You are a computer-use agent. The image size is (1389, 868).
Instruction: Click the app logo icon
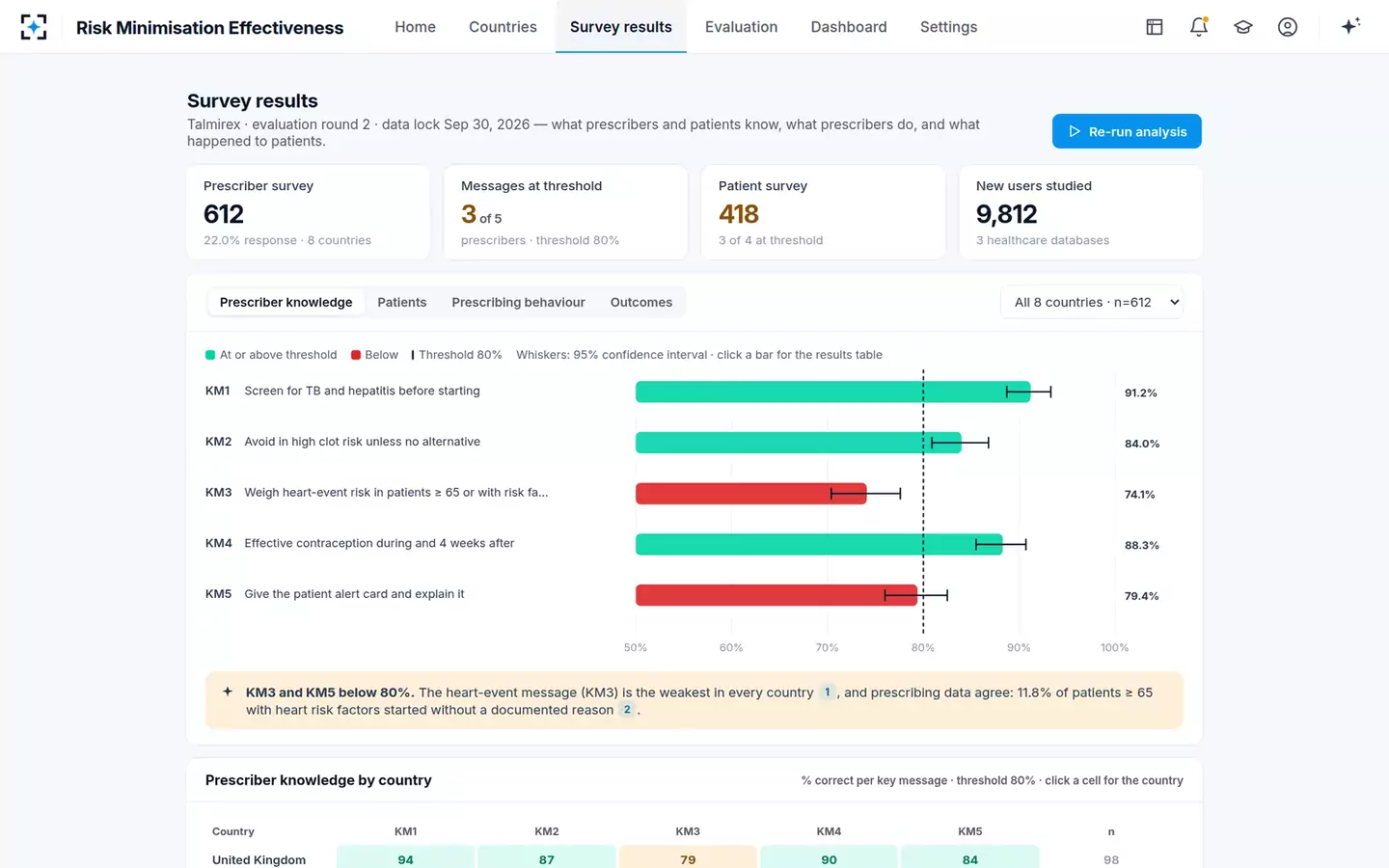pyautogui.click(x=34, y=27)
